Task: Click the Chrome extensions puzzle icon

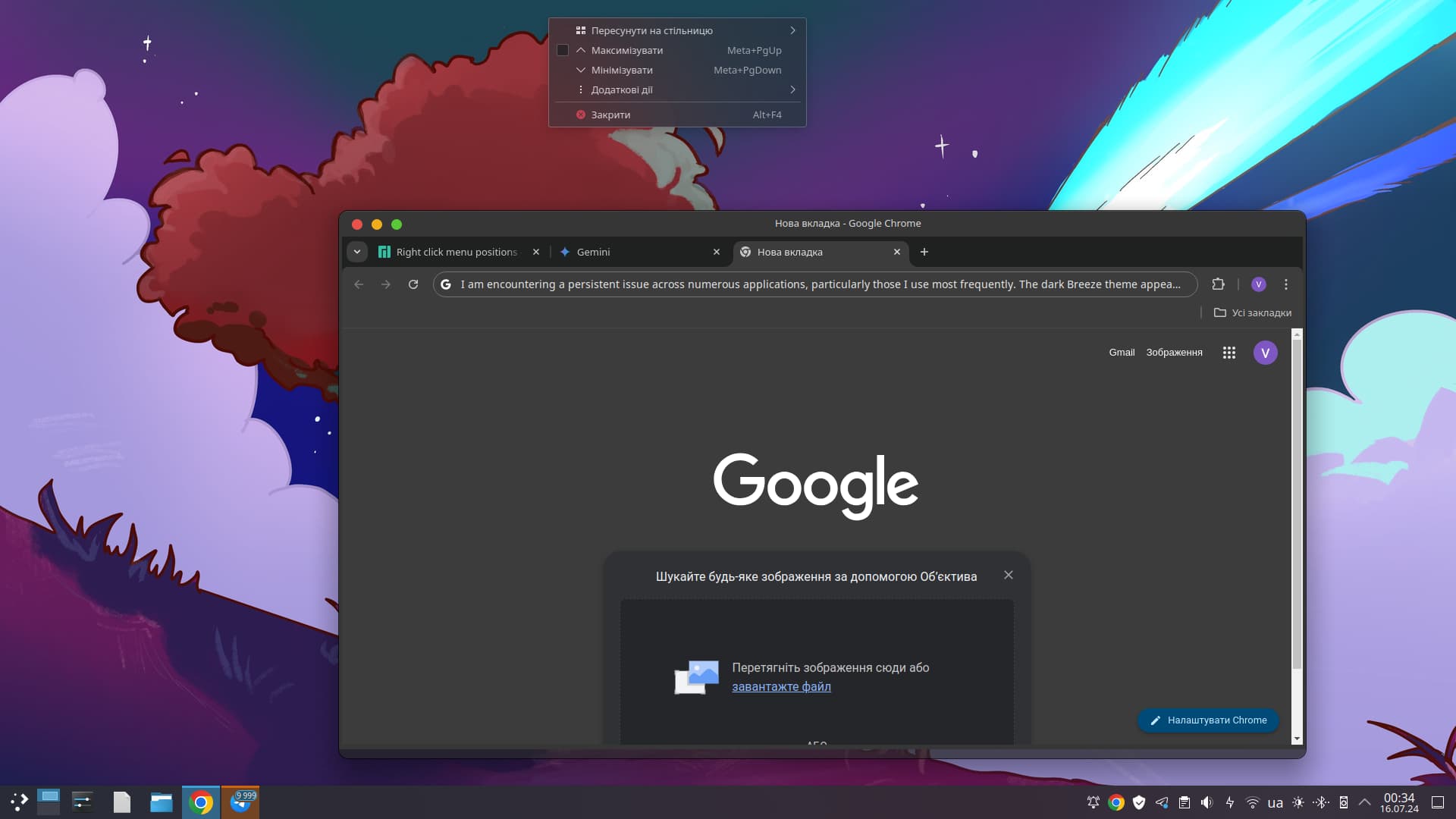Action: pos(1218,284)
